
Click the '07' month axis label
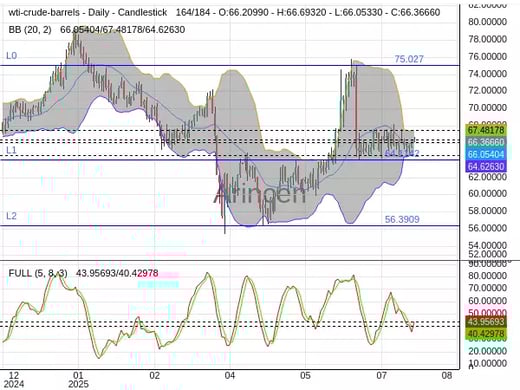pos(381,376)
